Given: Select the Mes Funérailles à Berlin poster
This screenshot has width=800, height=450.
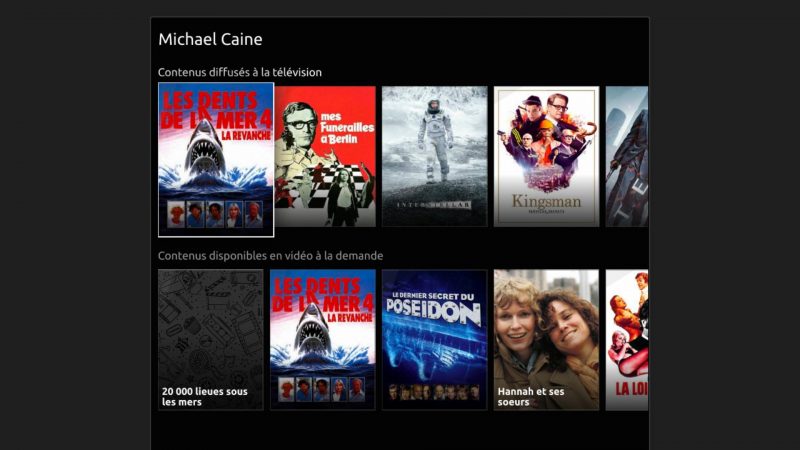Looking at the screenshot, I should [x=325, y=156].
